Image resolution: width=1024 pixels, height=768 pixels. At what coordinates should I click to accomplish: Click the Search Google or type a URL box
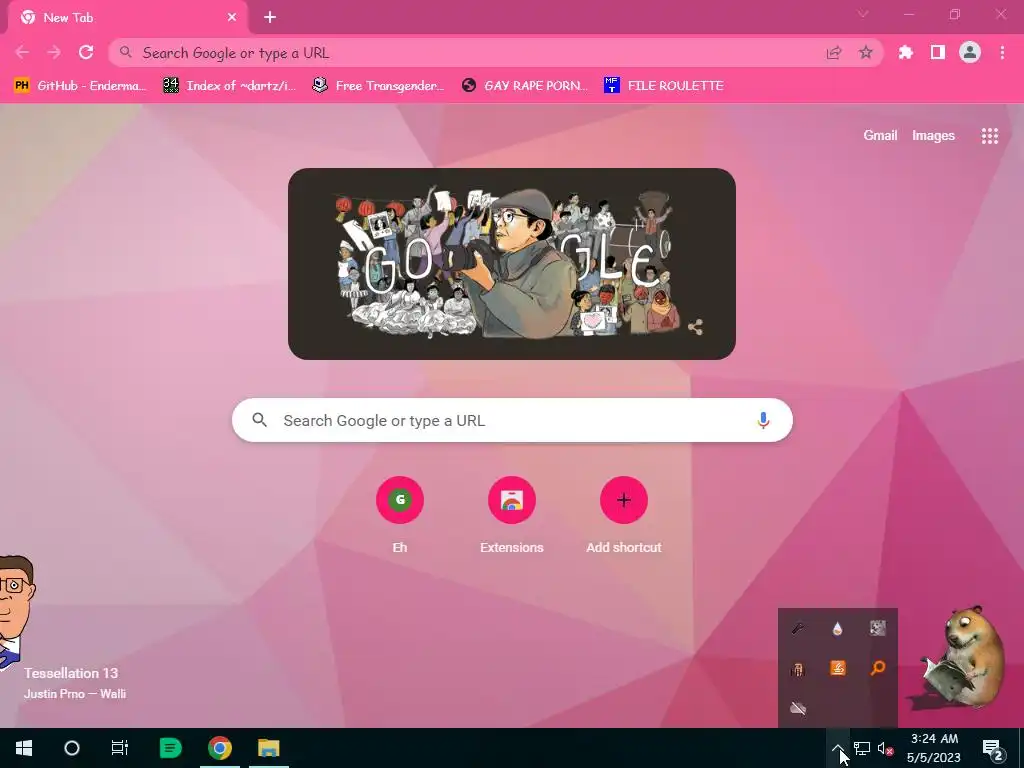point(512,421)
